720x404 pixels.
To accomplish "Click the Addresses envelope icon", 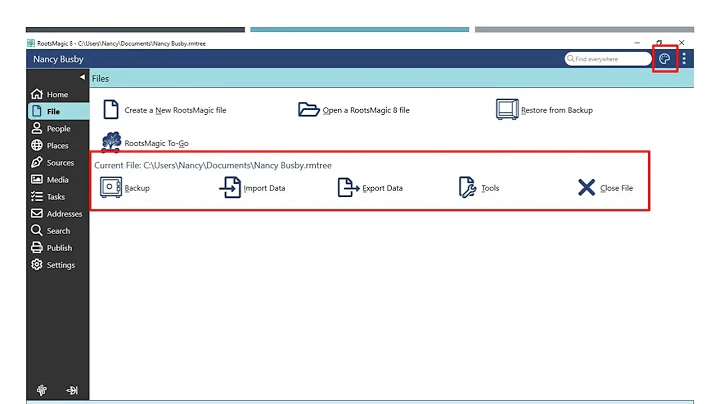I will point(37,213).
